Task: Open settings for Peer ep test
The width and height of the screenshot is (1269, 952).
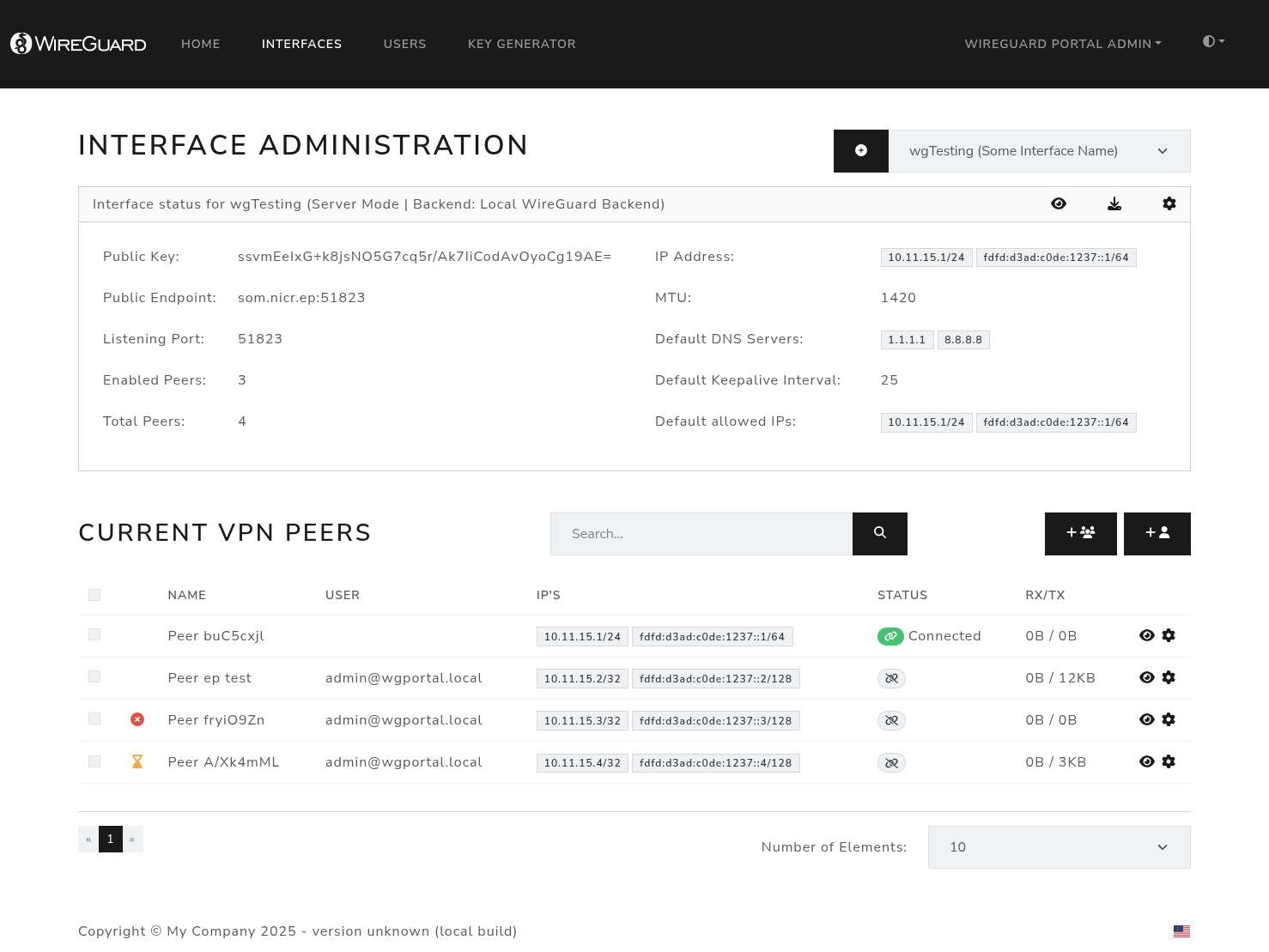Action: click(x=1168, y=678)
